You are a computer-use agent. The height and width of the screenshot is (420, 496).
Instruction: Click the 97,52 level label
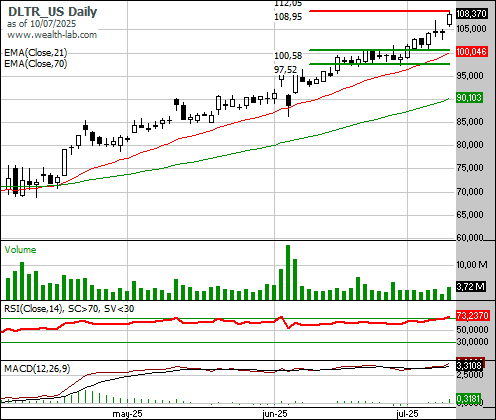click(285, 70)
